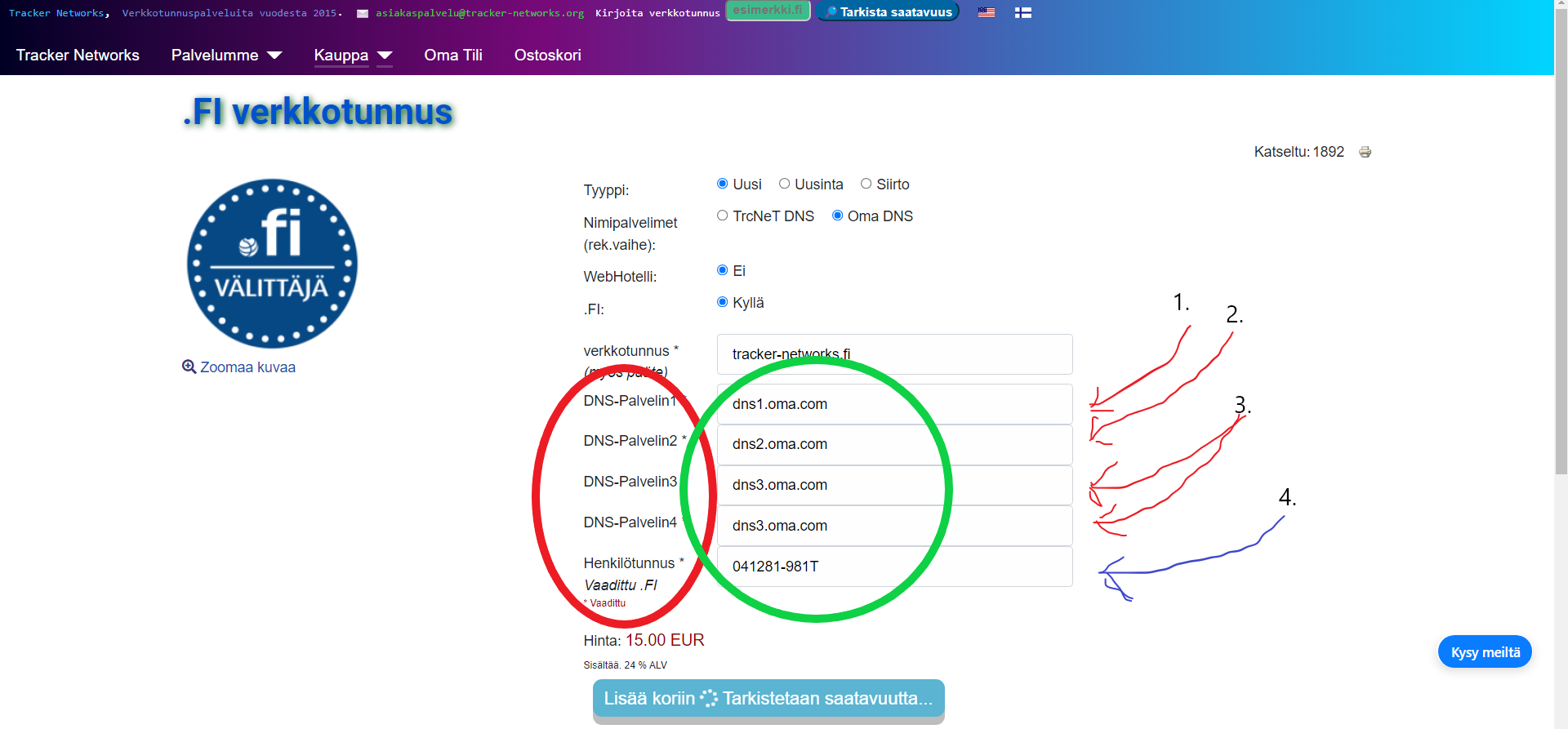Click the Tarkista saatavuus button
The height and width of the screenshot is (729, 1568).
click(x=888, y=11)
